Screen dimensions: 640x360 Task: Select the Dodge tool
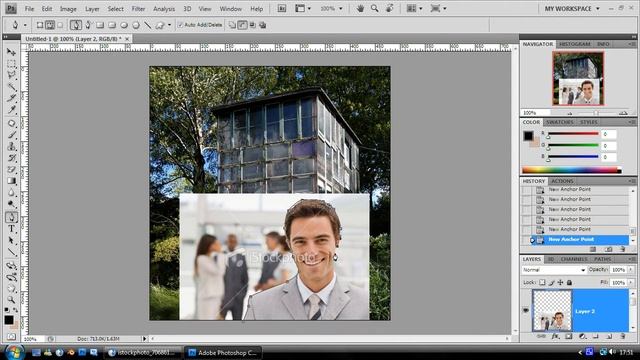[x=11, y=203]
